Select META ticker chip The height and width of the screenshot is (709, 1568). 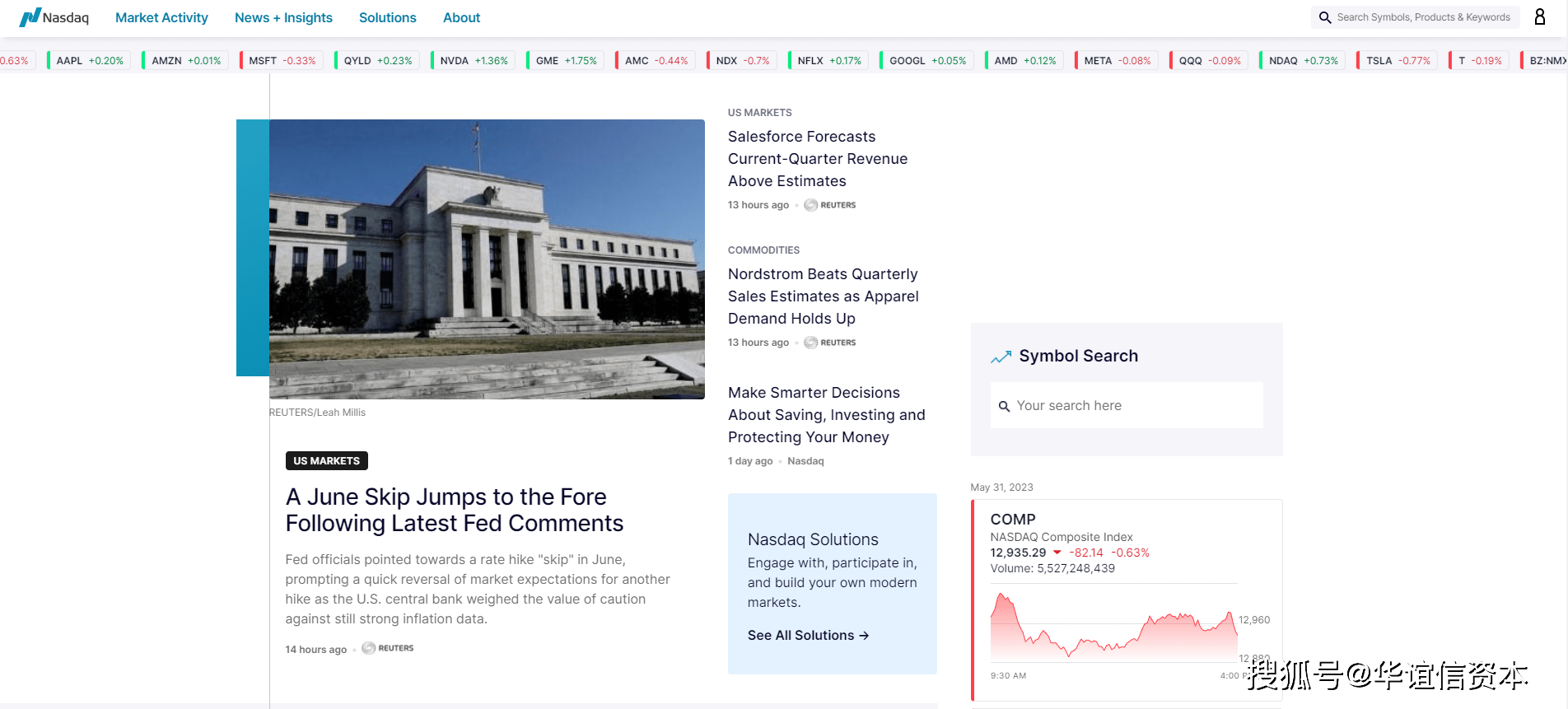click(1117, 60)
